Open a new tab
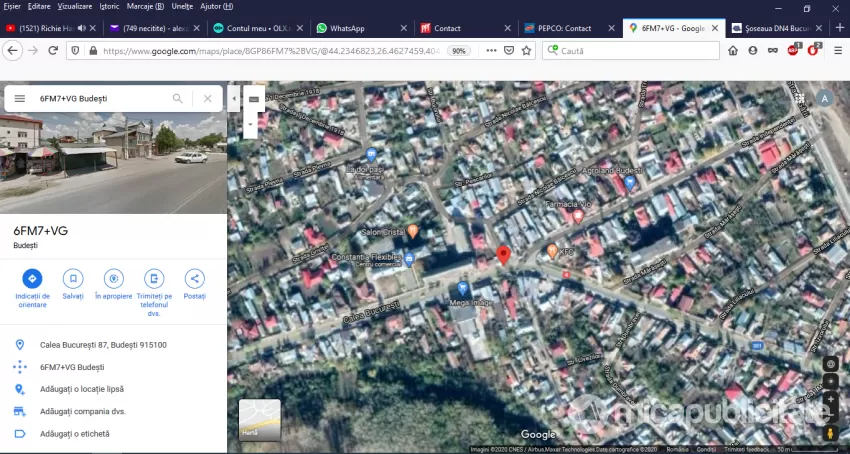The height and width of the screenshot is (454, 850). pos(839,28)
